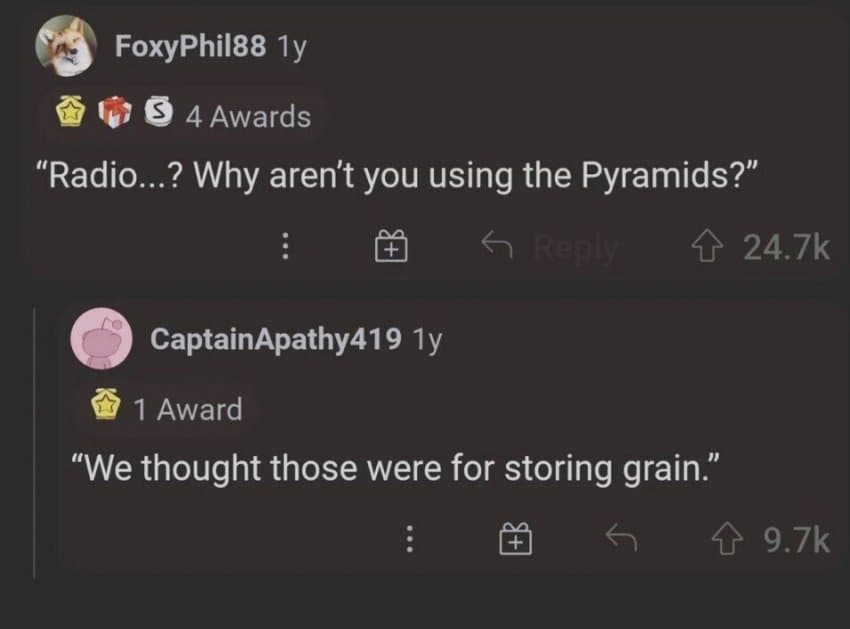This screenshot has height=629, width=850.
Task: Upvote the comment with 24.7k votes
Action: coord(707,247)
